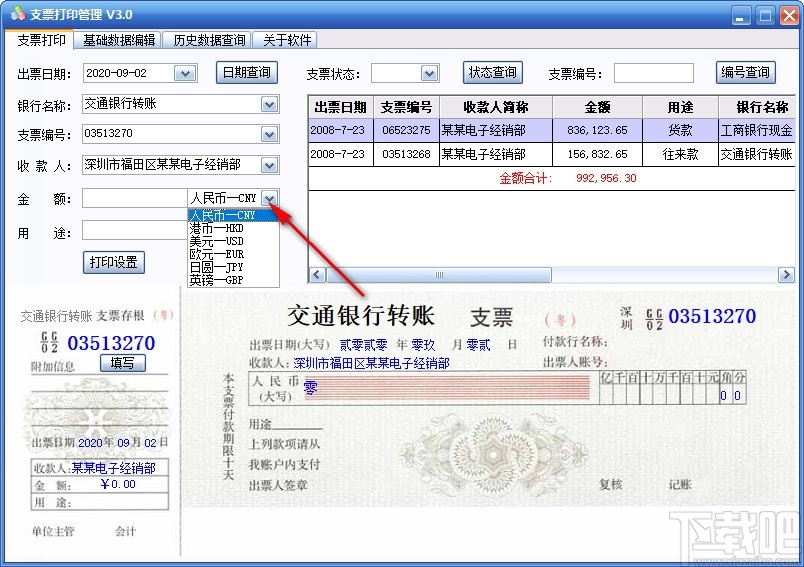This screenshot has width=804, height=567.
Task: Expand the 支票状态 dropdown
Action: (x=429, y=73)
